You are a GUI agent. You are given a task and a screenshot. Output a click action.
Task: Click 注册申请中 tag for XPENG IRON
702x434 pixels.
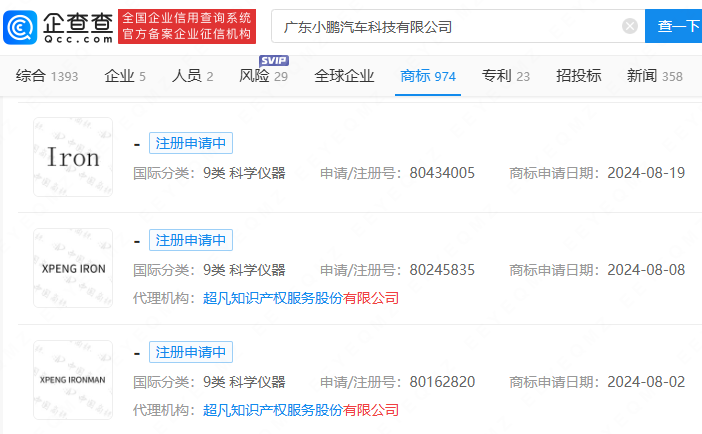pyautogui.click(x=191, y=240)
